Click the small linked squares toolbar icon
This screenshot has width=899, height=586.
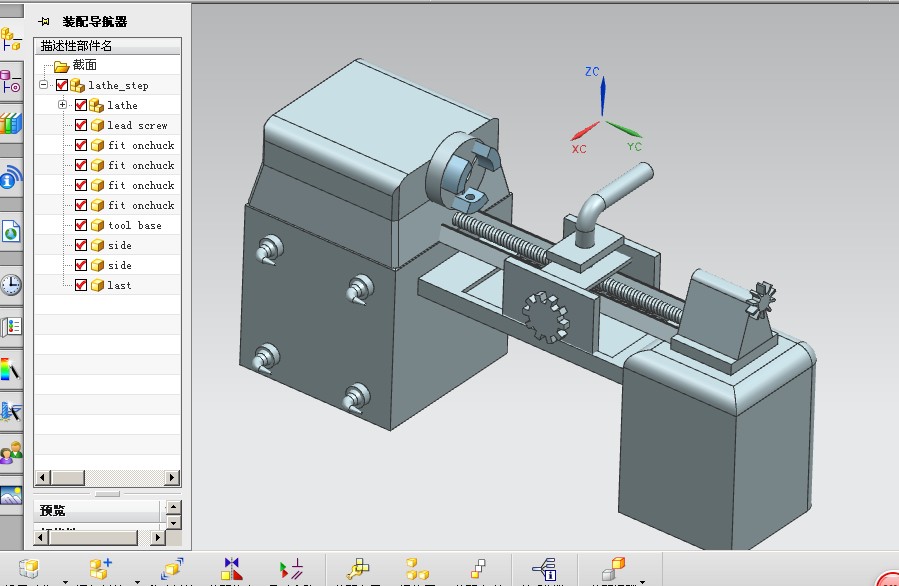pyautogui.click(x=478, y=568)
